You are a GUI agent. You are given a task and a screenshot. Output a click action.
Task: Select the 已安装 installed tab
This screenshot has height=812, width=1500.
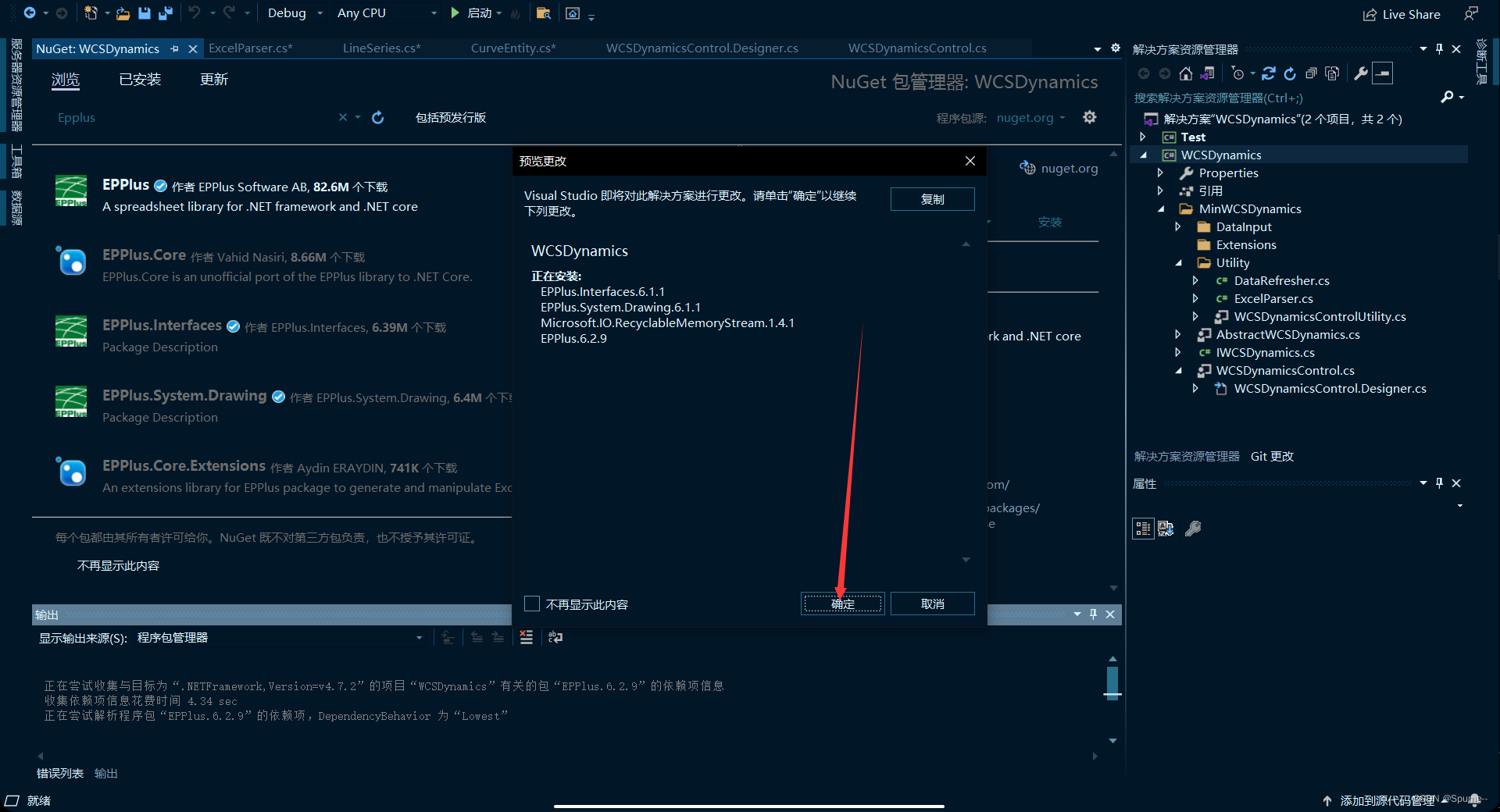click(x=140, y=80)
